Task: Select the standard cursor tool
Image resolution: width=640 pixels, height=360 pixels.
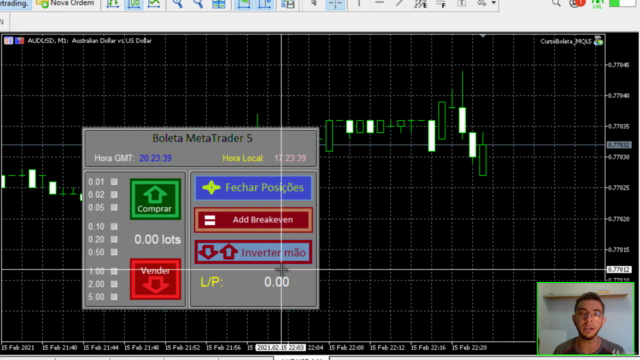Action: click(x=314, y=4)
